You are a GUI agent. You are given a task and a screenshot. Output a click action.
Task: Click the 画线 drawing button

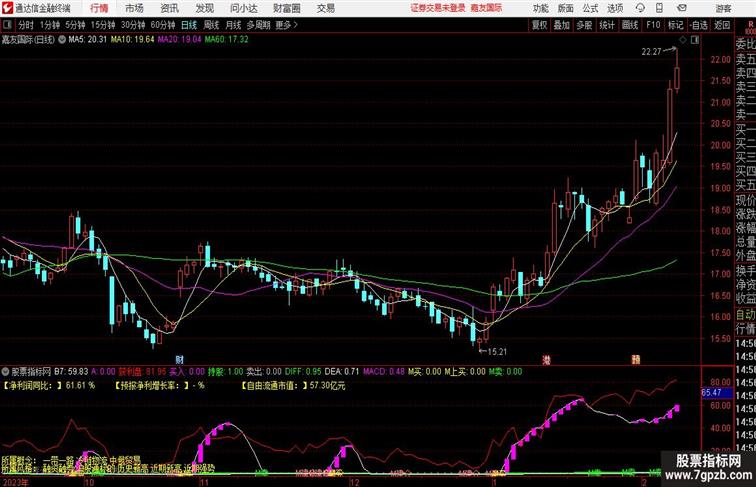coord(630,25)
